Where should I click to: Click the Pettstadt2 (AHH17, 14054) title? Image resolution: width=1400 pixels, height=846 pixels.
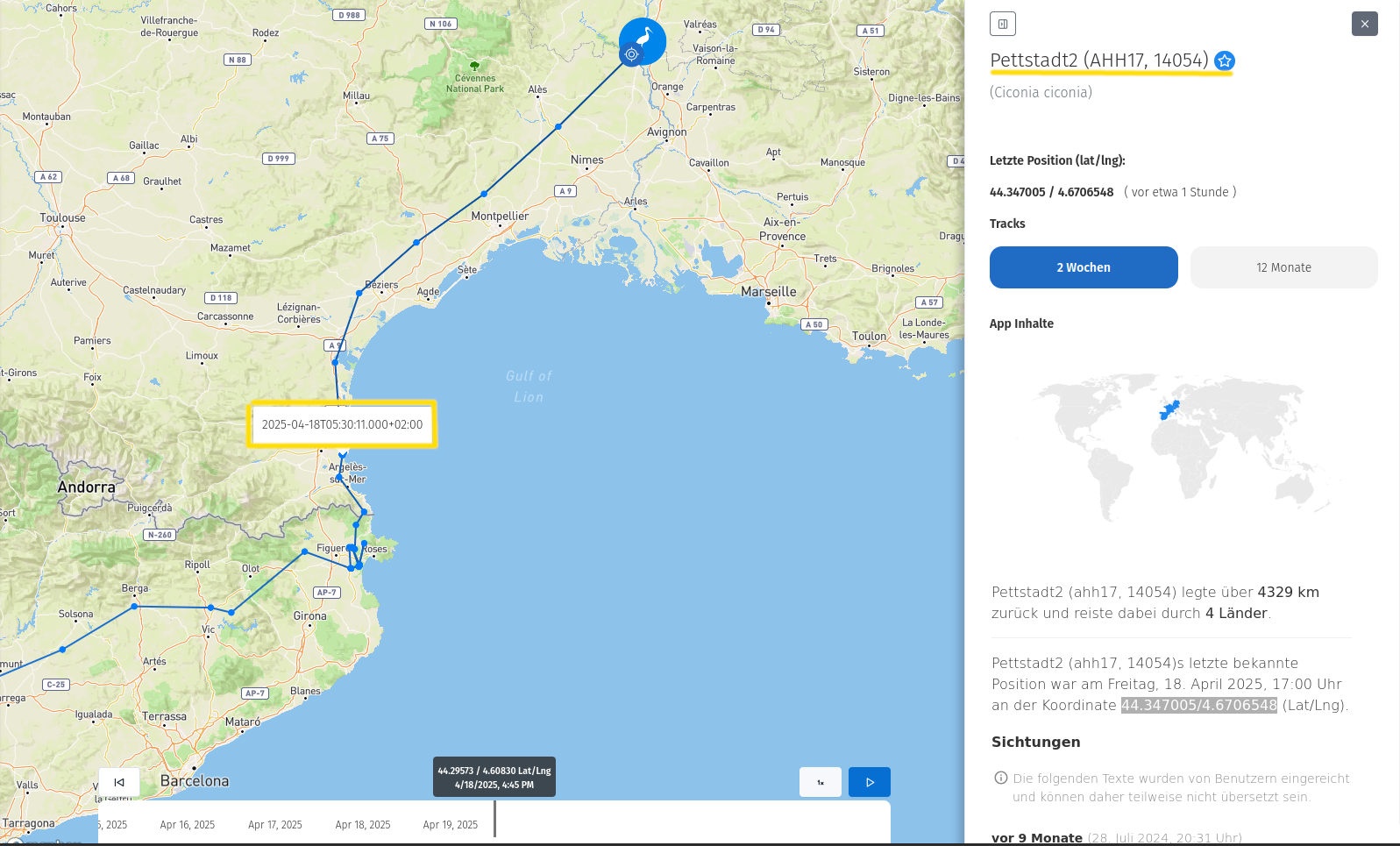coord(1098,60)
